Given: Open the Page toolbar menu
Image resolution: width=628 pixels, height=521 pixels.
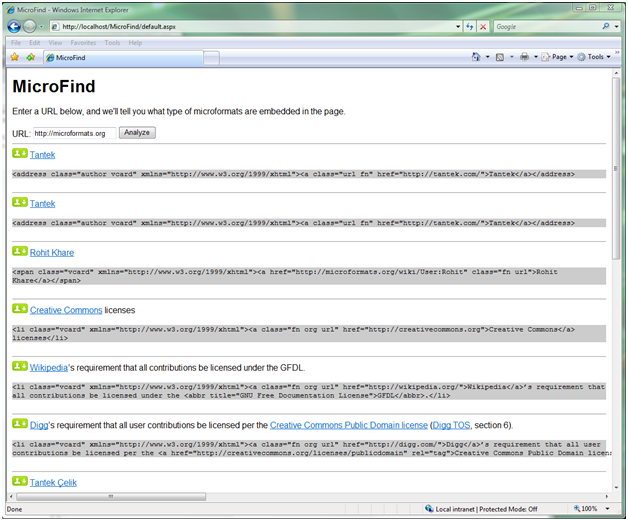Looking at the screenshot, I should coord(558,57).
